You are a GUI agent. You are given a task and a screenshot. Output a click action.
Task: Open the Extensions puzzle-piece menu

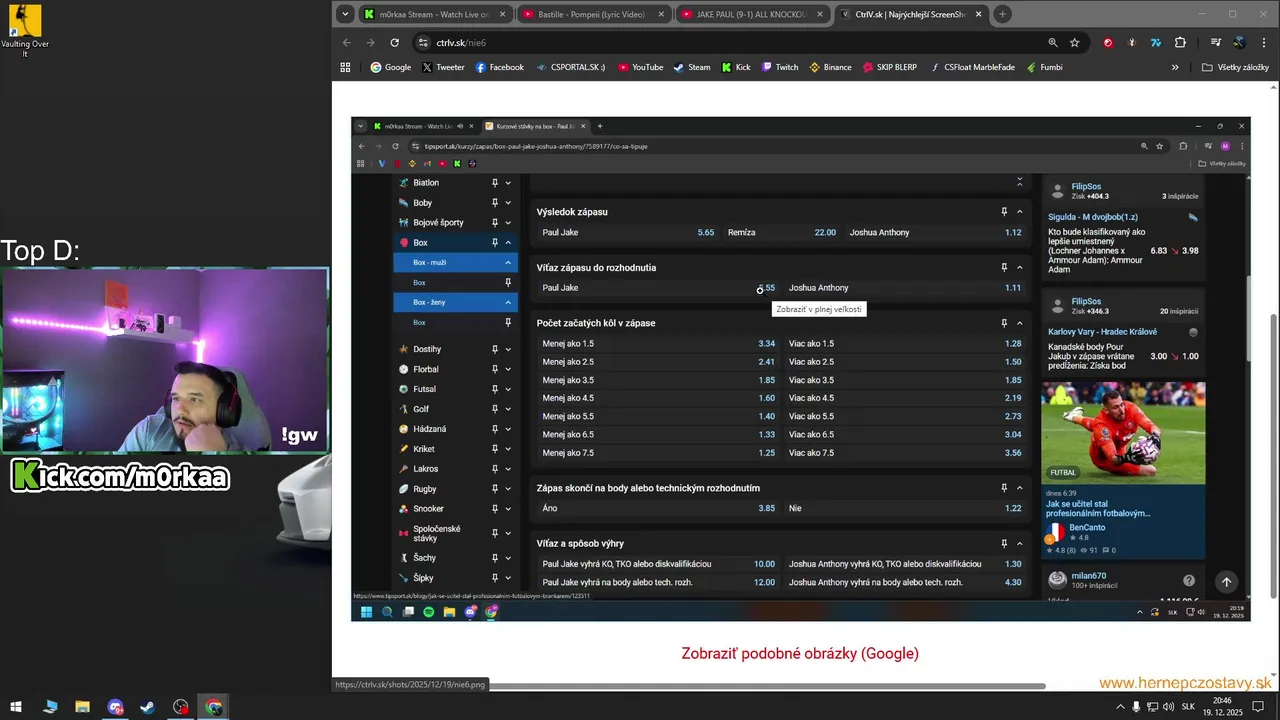[x=1180, y=43]
